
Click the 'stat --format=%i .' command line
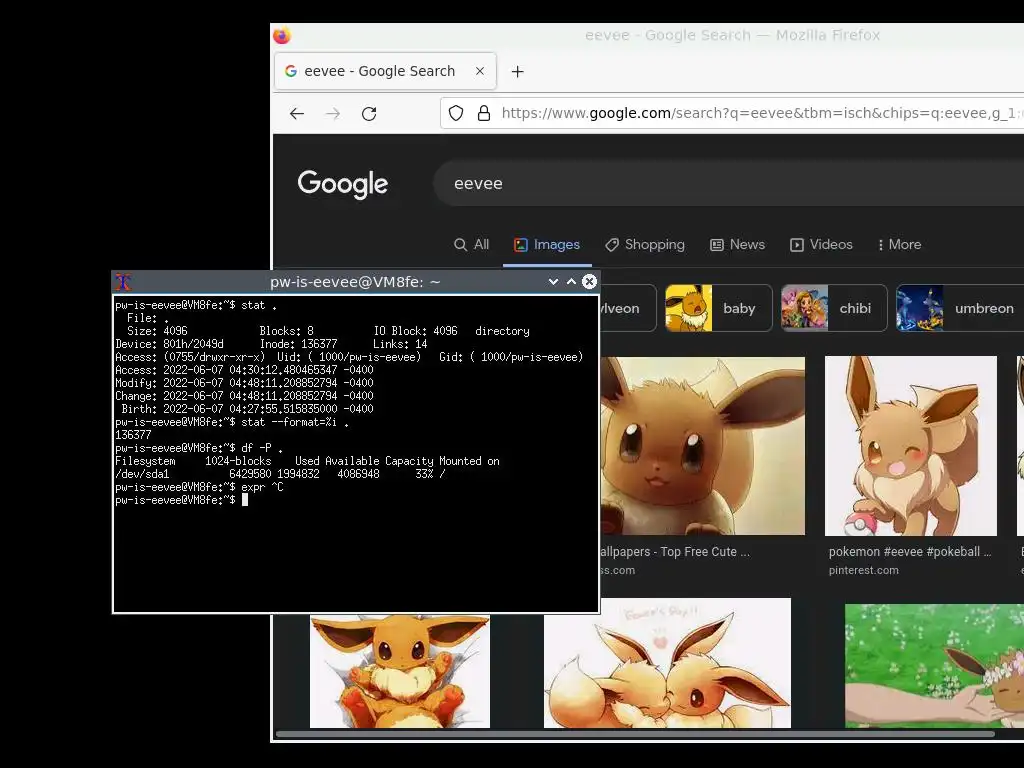coord(295,422)
